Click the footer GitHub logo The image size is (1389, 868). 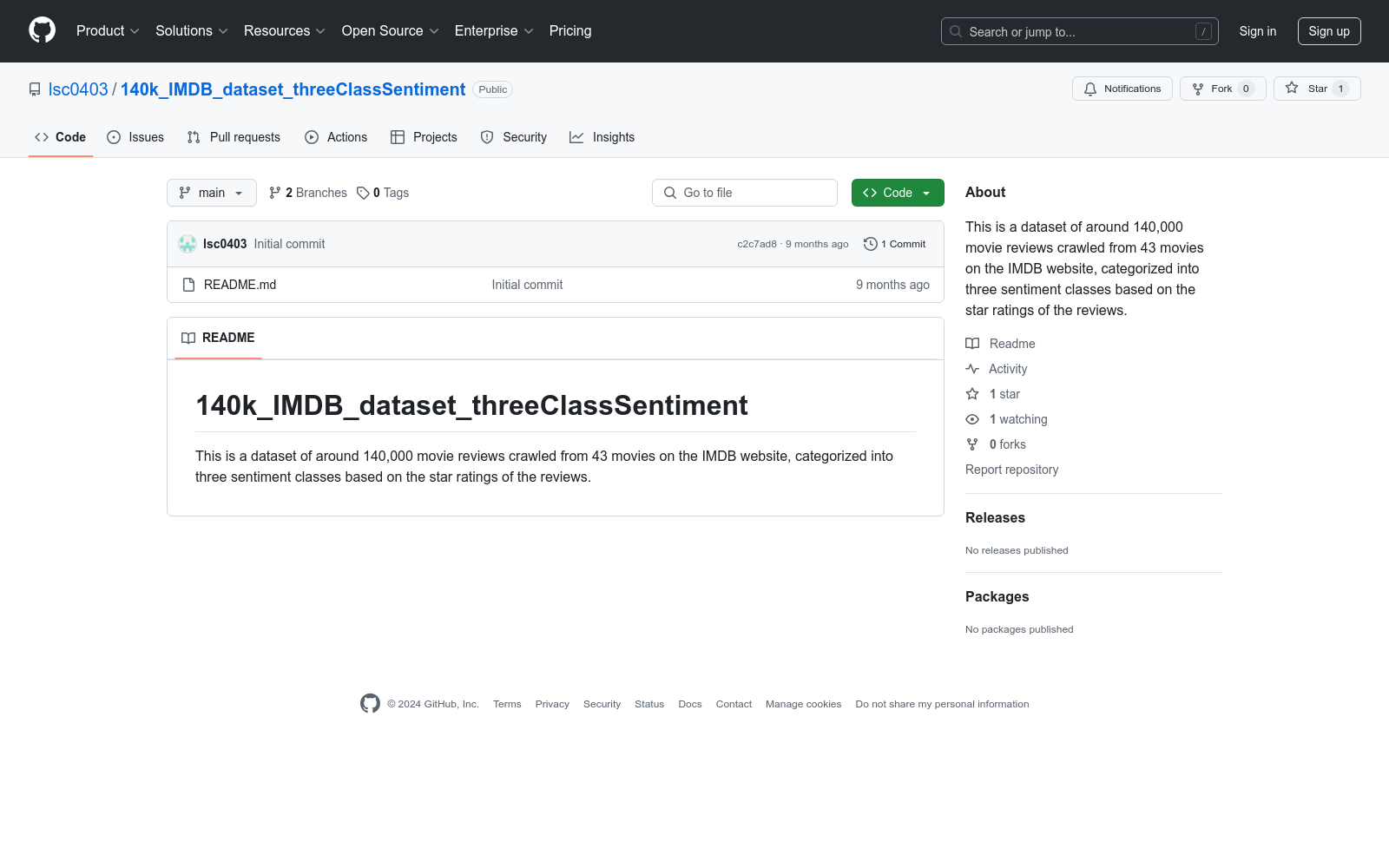(370, 704)
